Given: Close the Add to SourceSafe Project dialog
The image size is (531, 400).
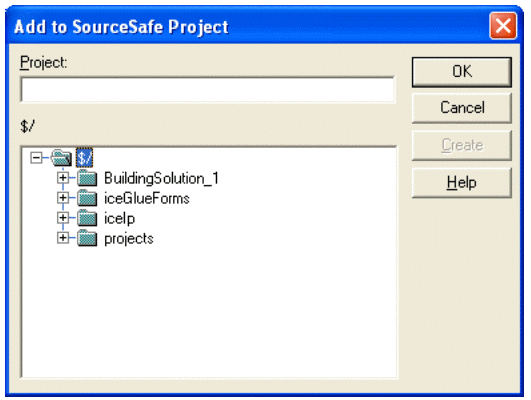Looking at the screenshot, I should coord(503,26).
